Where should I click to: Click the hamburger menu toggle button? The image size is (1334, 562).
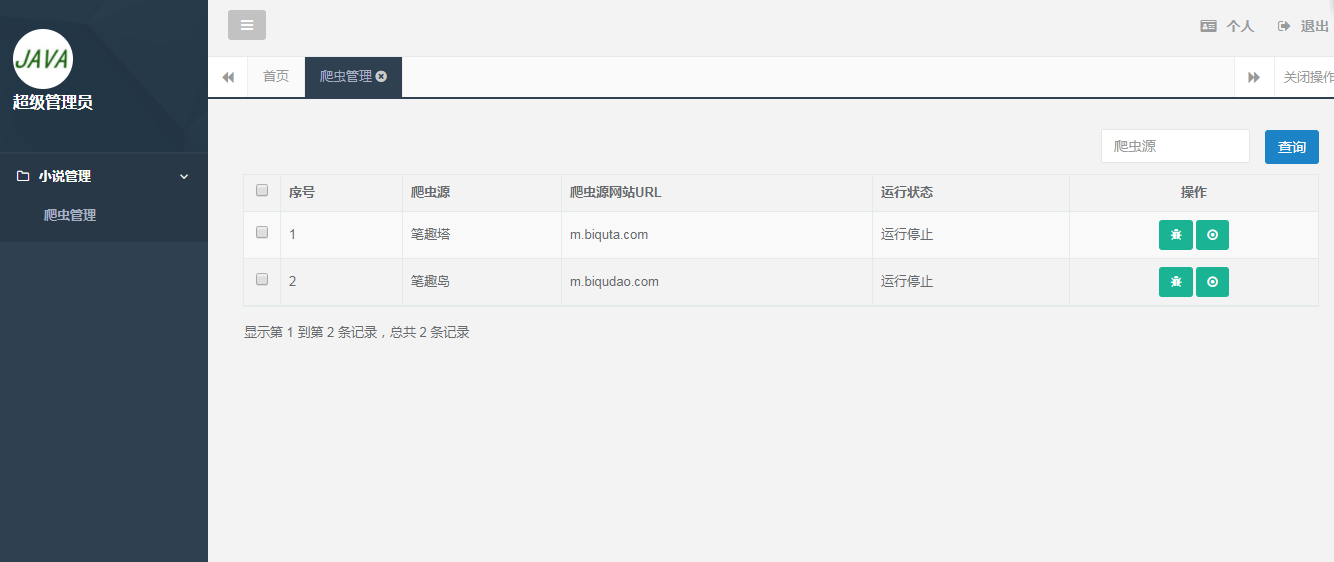(x=247, y=25)
